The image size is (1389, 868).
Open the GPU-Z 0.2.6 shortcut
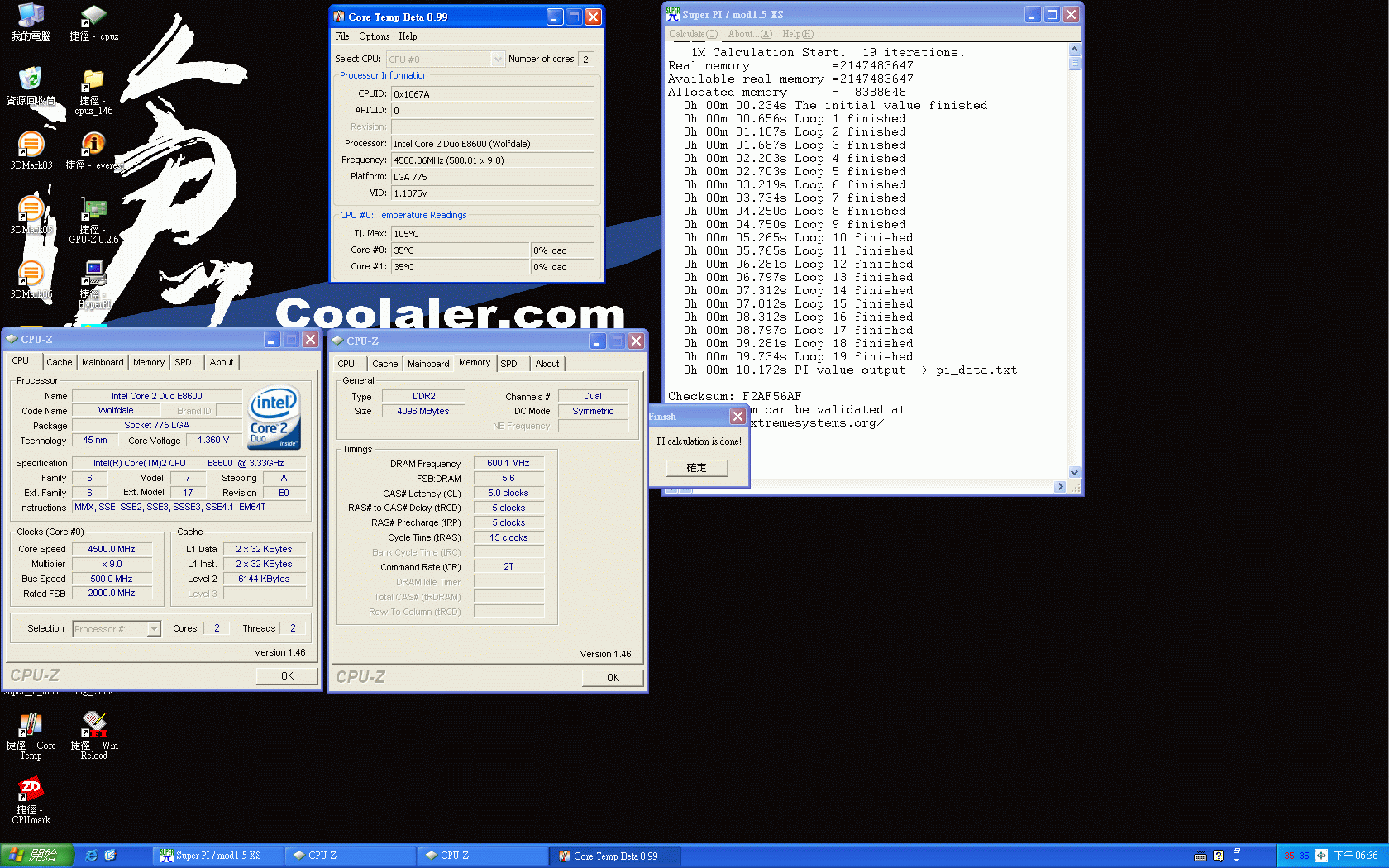[x=93, y=221]
